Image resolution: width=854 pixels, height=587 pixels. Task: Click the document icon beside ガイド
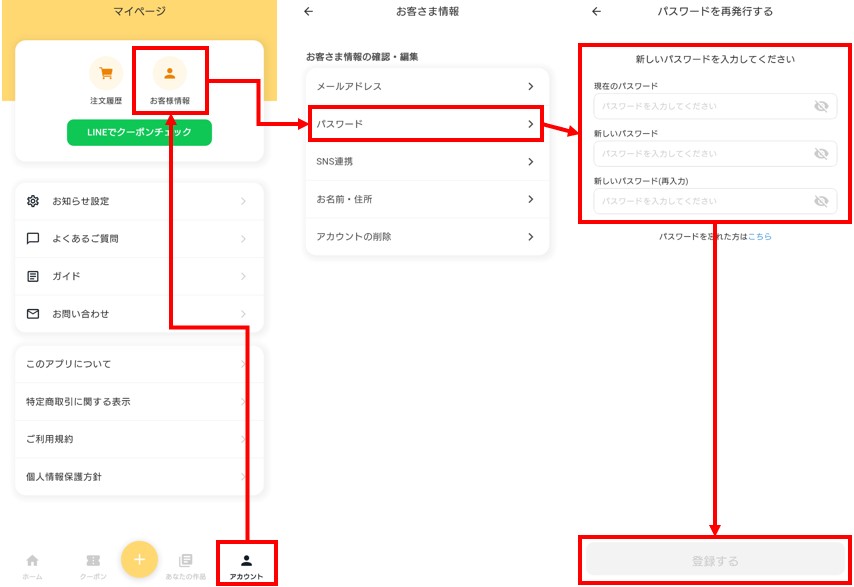coord(33,276)
